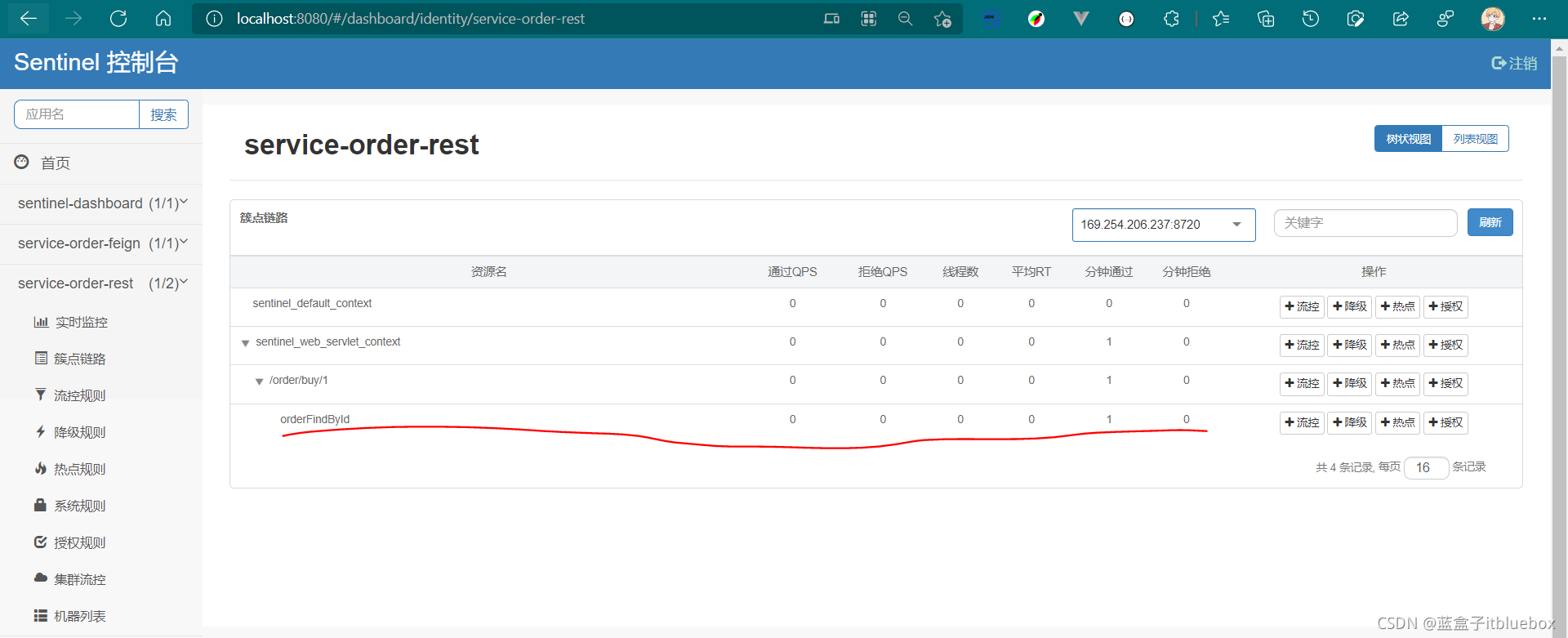1568x638 pixels.
Task: Open 簇点链路 menu item
Action: pos(70,359)
